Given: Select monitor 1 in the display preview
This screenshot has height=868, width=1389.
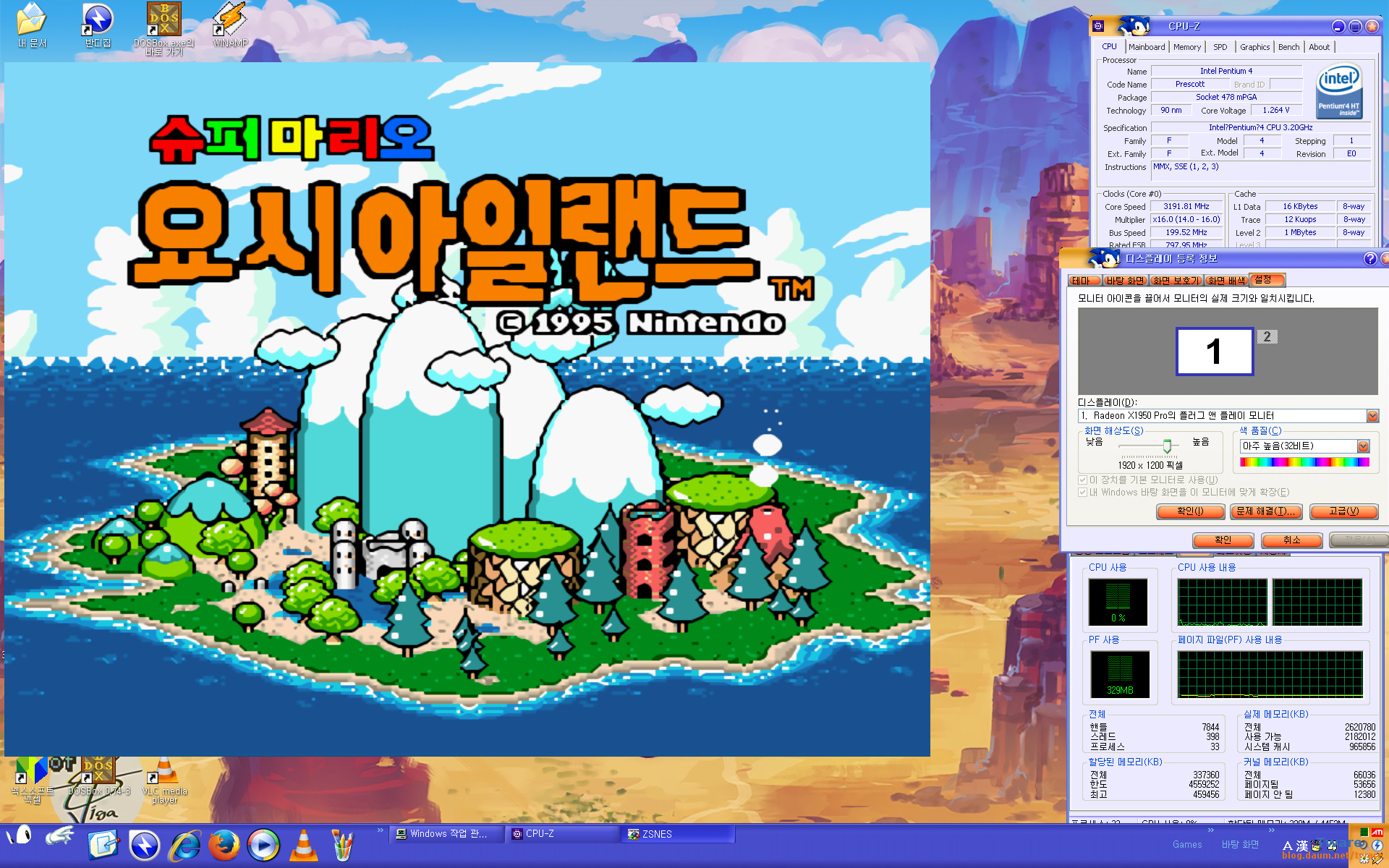Looking at the screenshot, I should tap(1215, 352).
